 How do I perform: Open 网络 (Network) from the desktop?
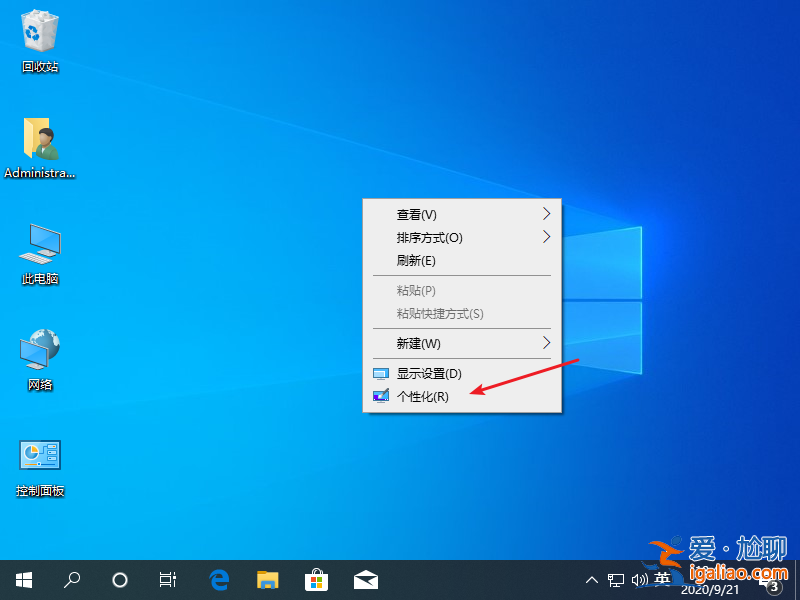[38, 352]
